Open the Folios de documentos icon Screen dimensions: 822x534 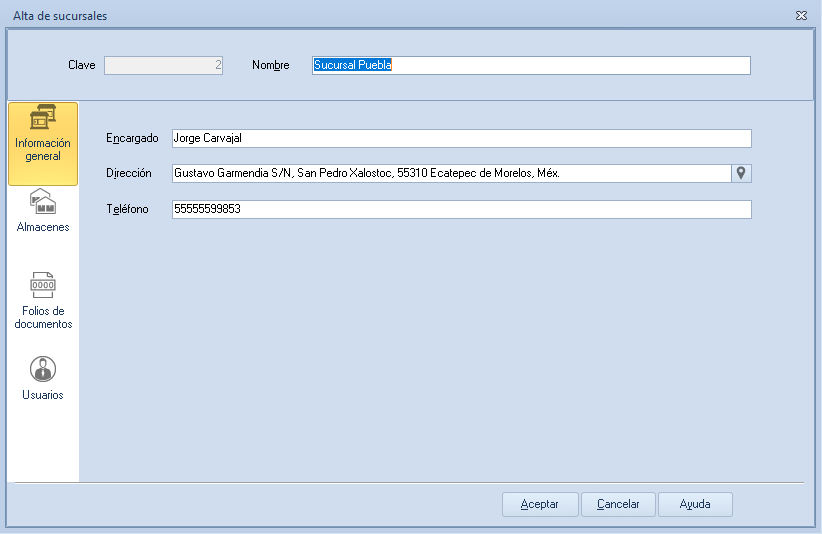point(43,286)
